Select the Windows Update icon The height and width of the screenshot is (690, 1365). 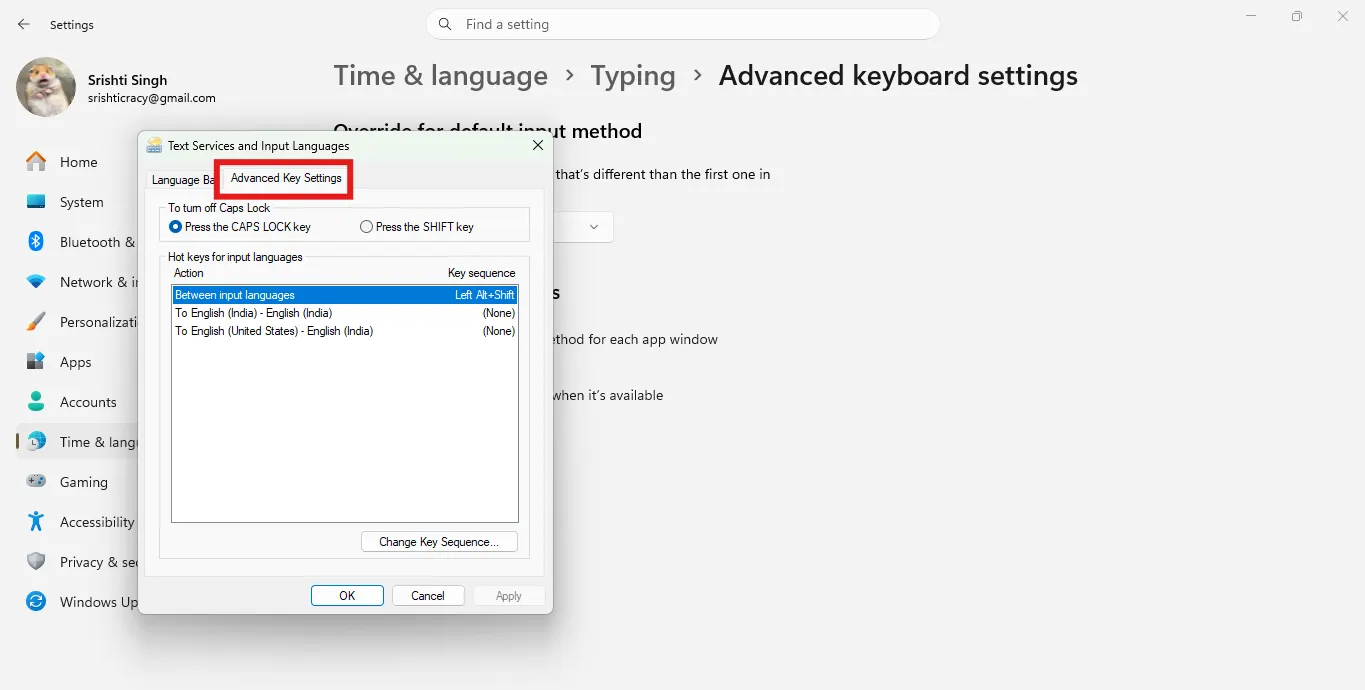36,602
